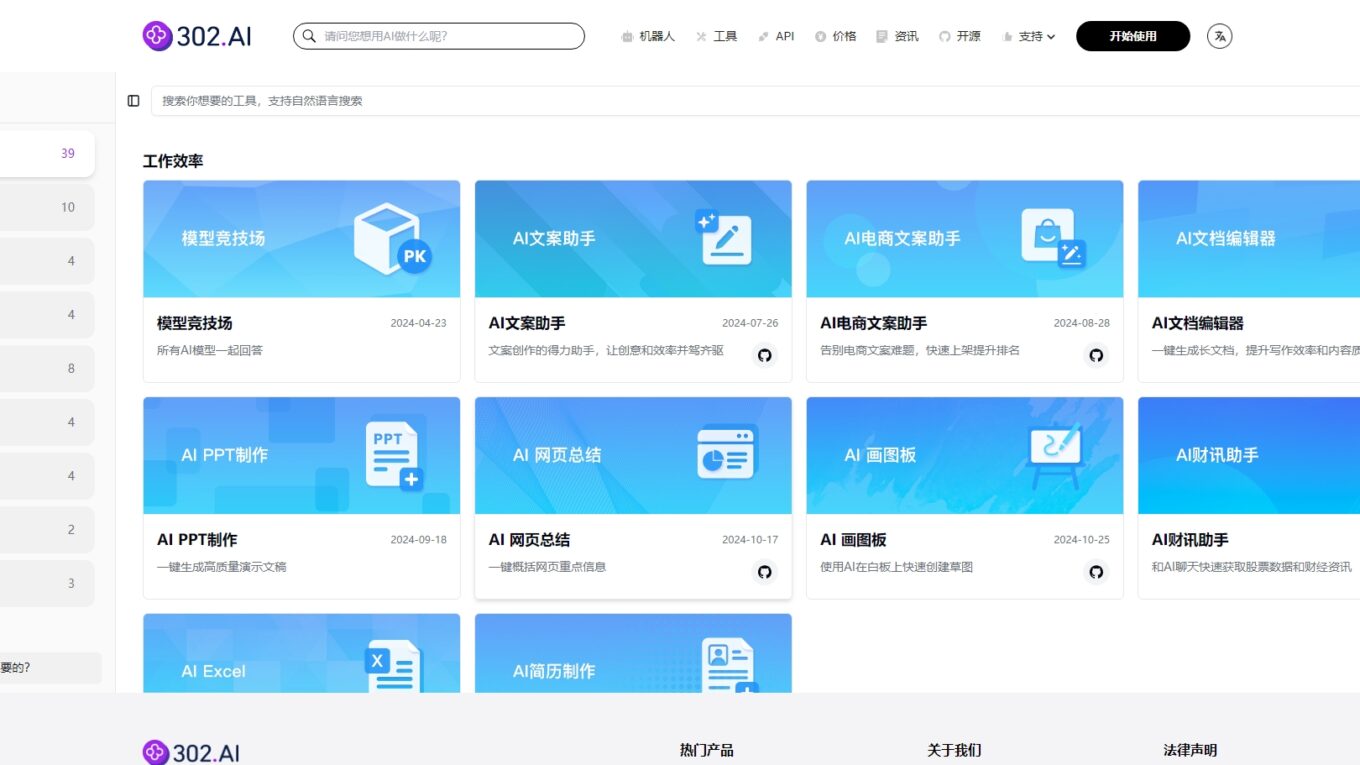Open GitHub link on AI 画图板 card
The height and width of the screenshot is (765, 1360).
tap(1096, 572)
